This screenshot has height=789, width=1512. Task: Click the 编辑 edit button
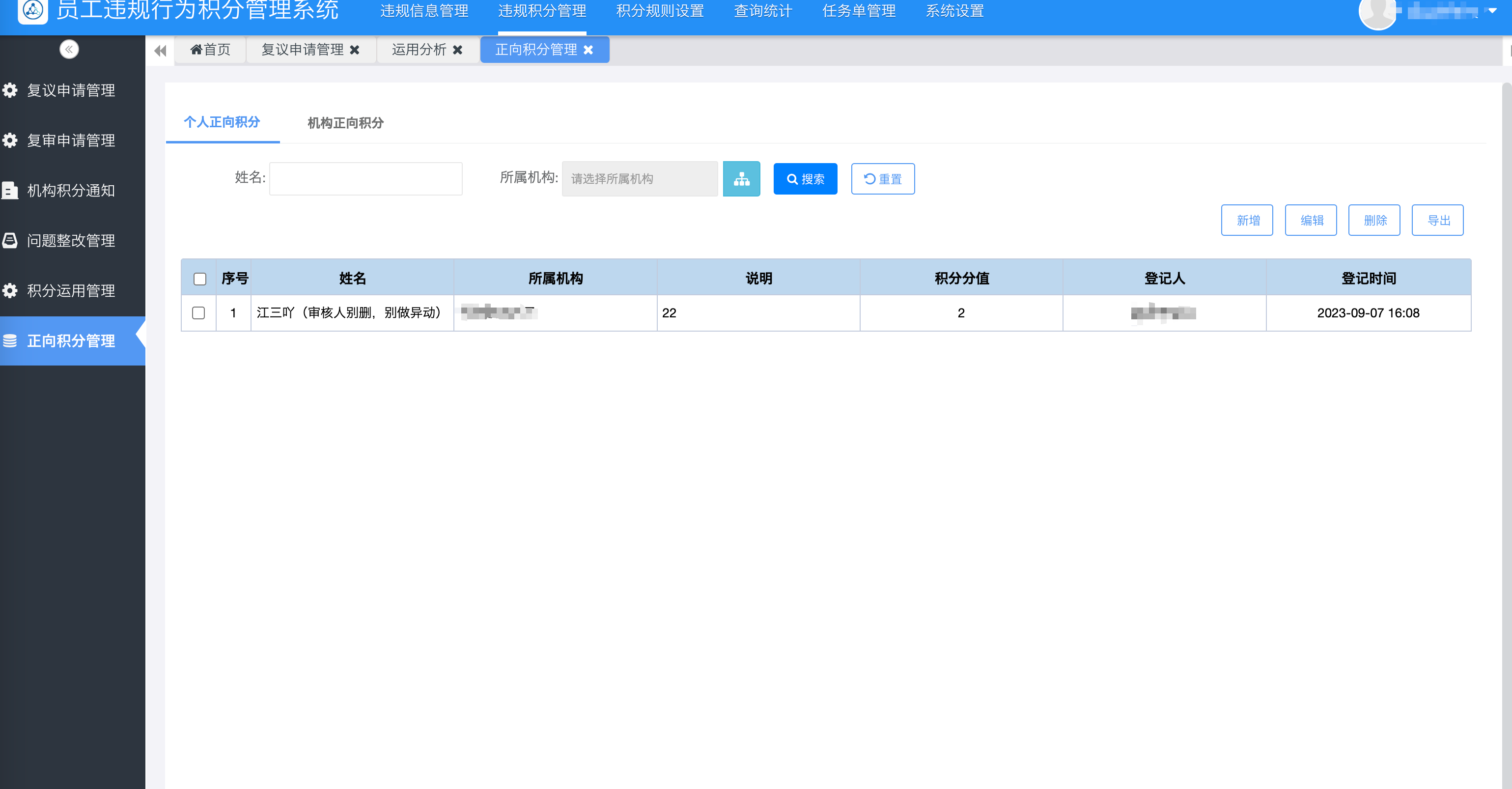[x=1311, y=220]
